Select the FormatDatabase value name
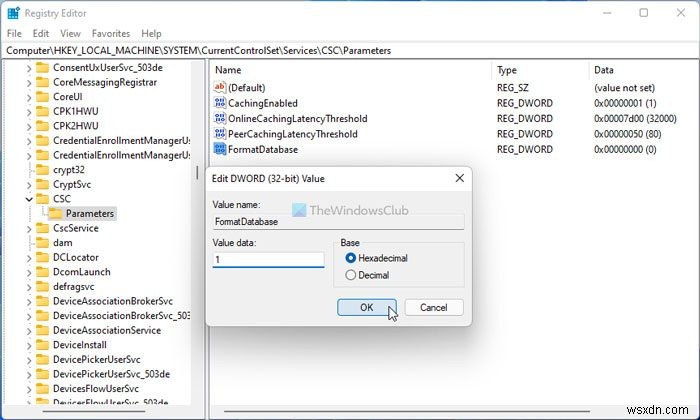 coord(262,149)
